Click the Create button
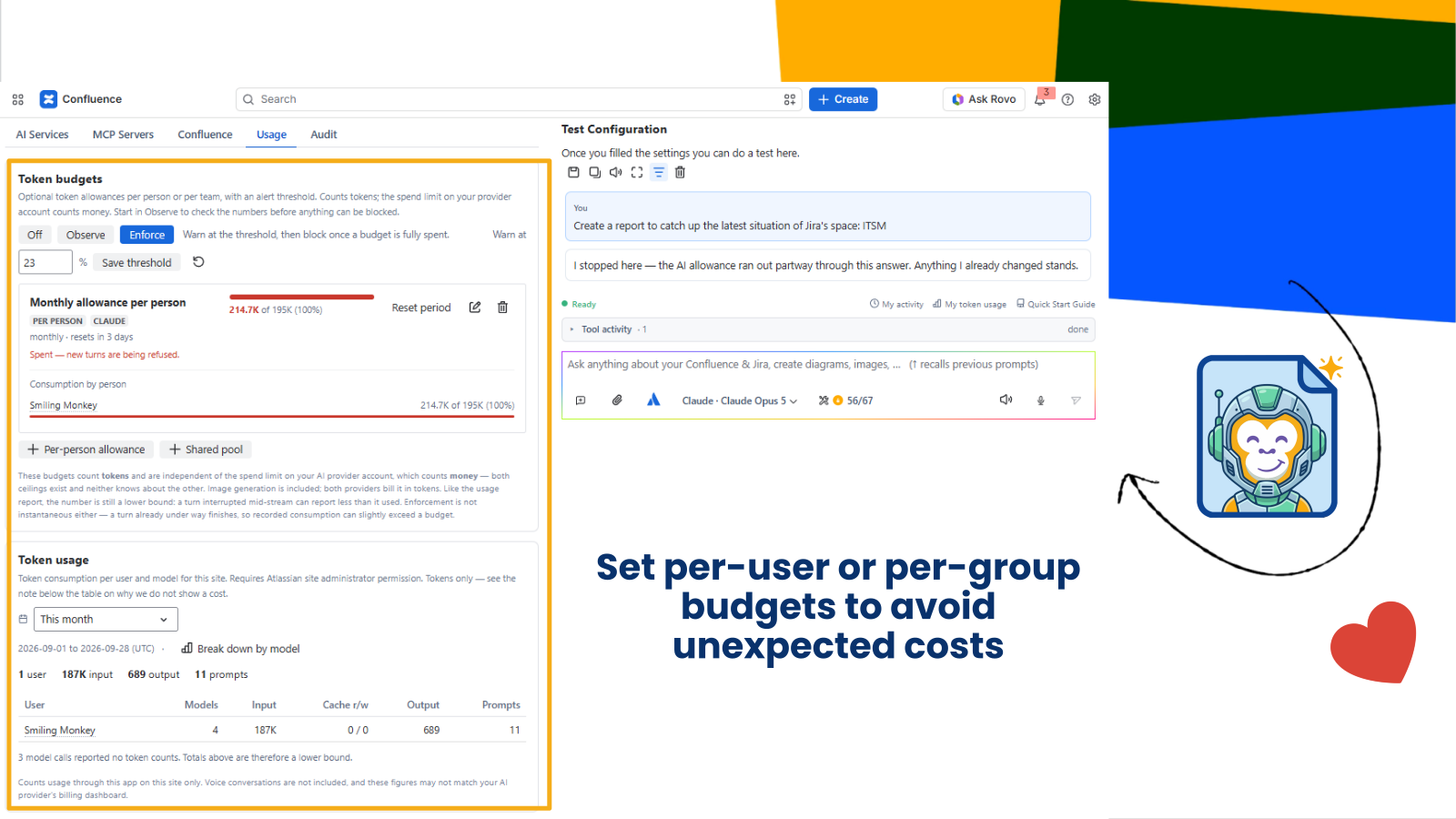 click(843, 99)
